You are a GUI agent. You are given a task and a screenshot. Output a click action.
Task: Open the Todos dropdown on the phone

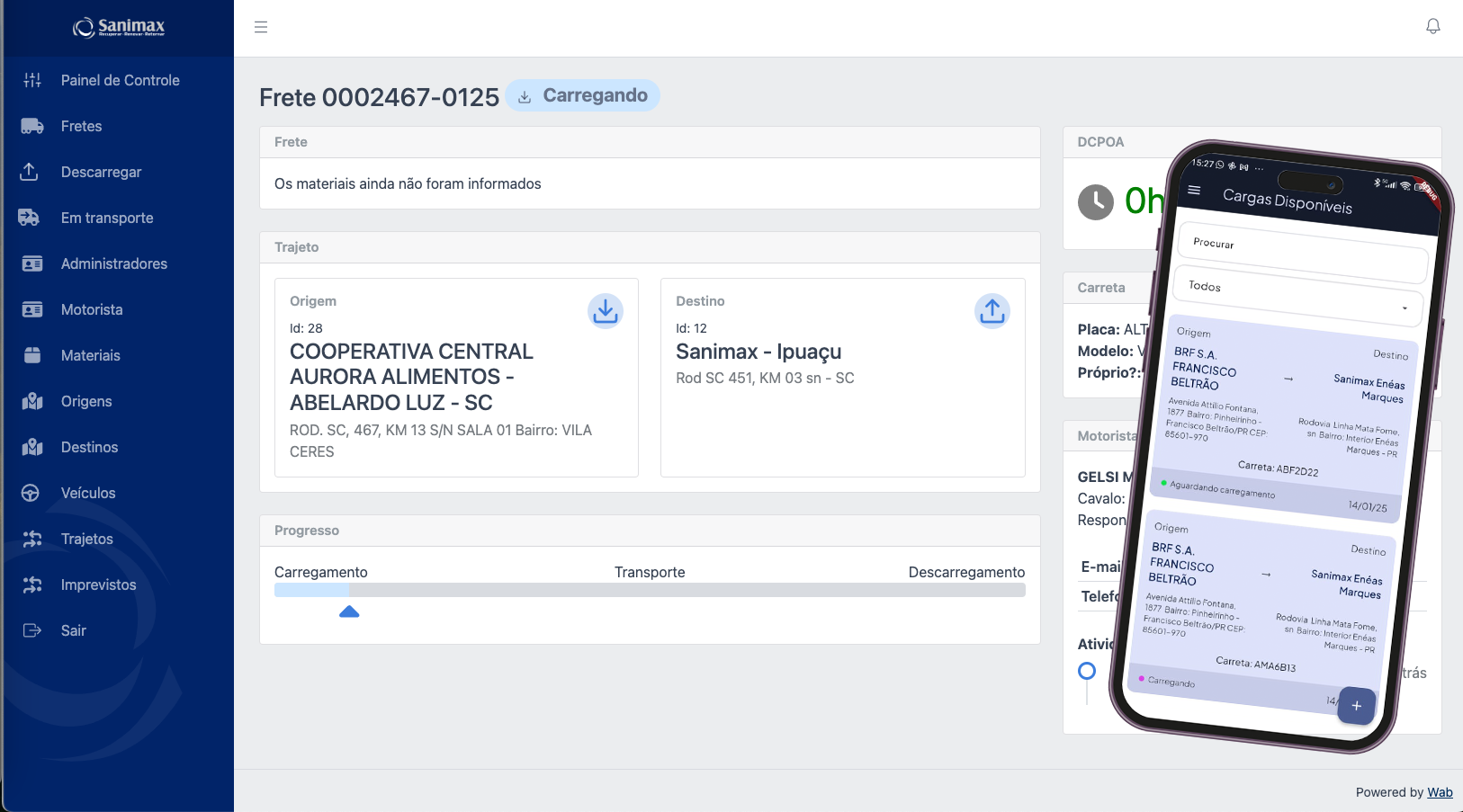1298,297
